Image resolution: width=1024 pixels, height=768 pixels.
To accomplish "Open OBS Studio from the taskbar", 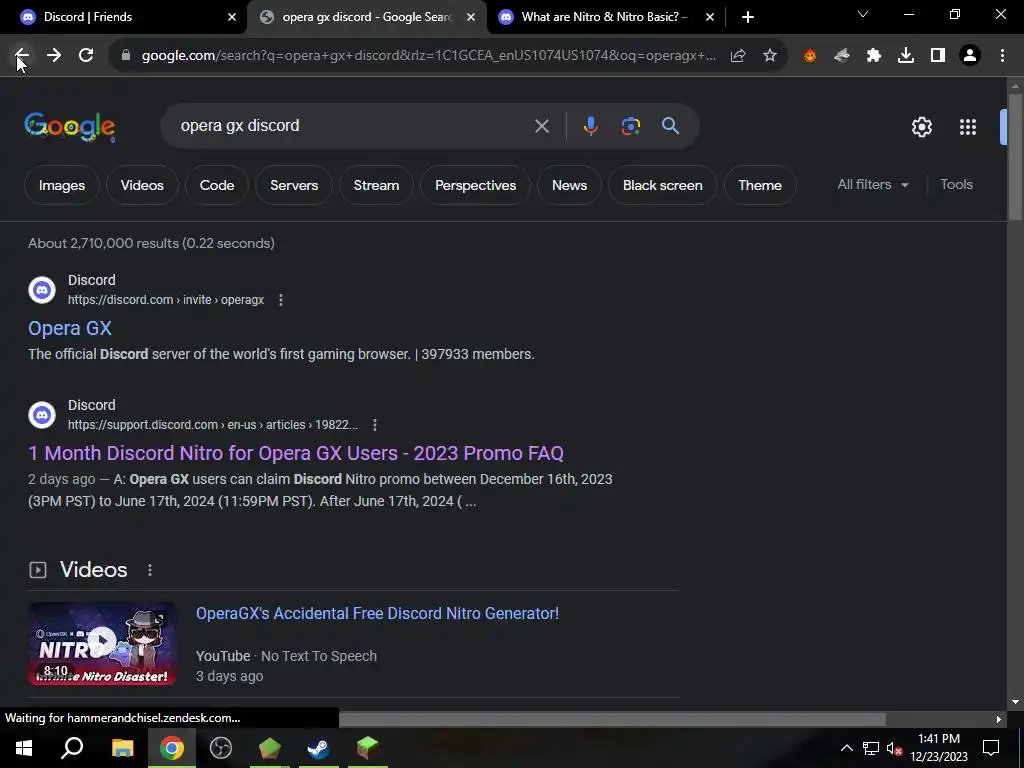I will (221, 748).
